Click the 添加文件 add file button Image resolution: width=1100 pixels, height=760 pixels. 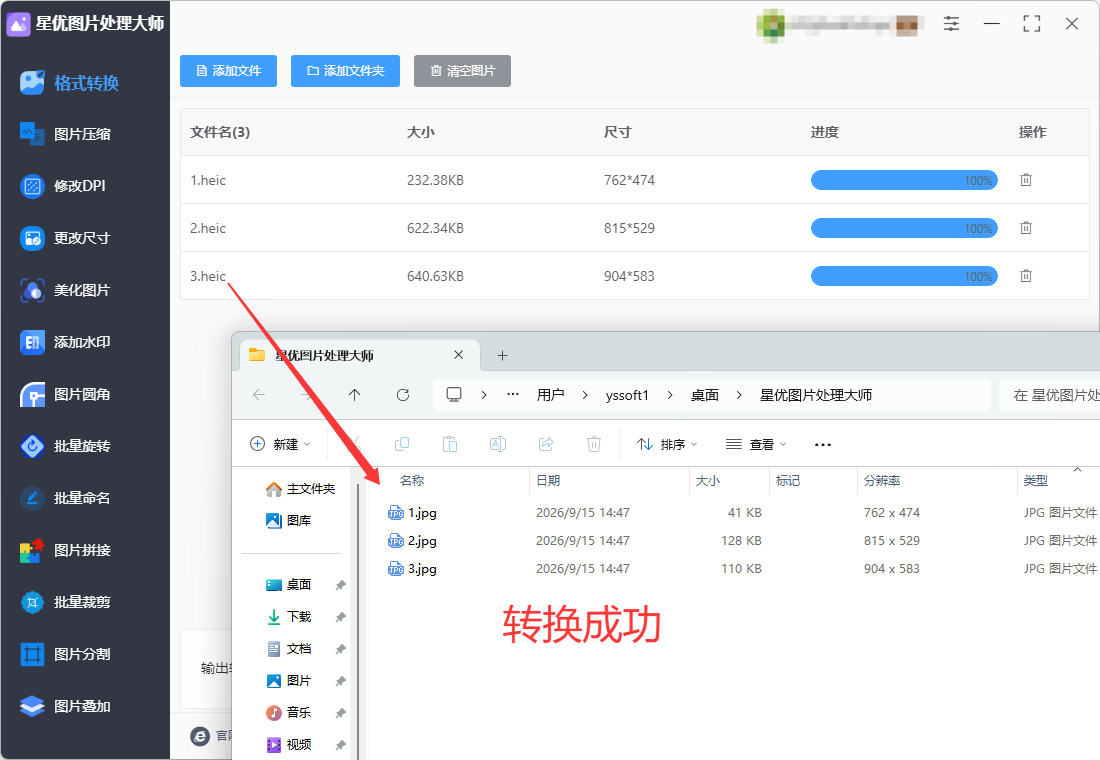(x=228, y=71)
